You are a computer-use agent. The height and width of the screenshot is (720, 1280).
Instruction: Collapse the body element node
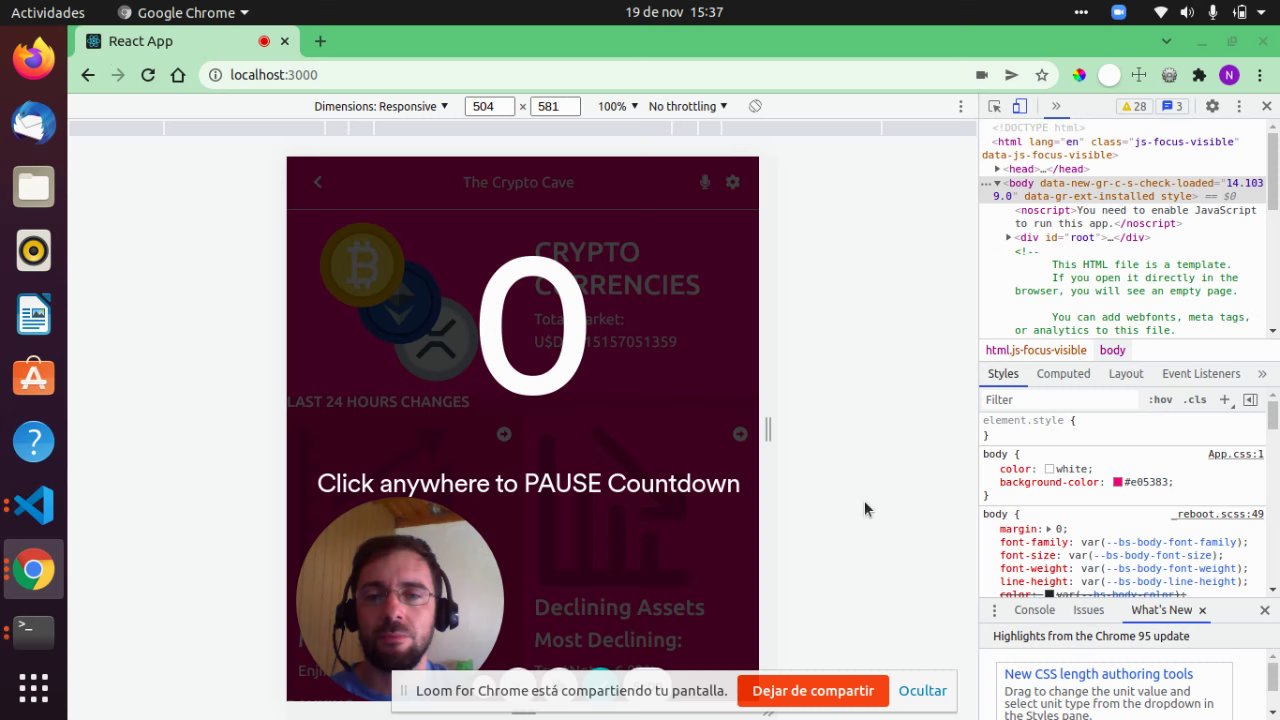click(997, 184)
